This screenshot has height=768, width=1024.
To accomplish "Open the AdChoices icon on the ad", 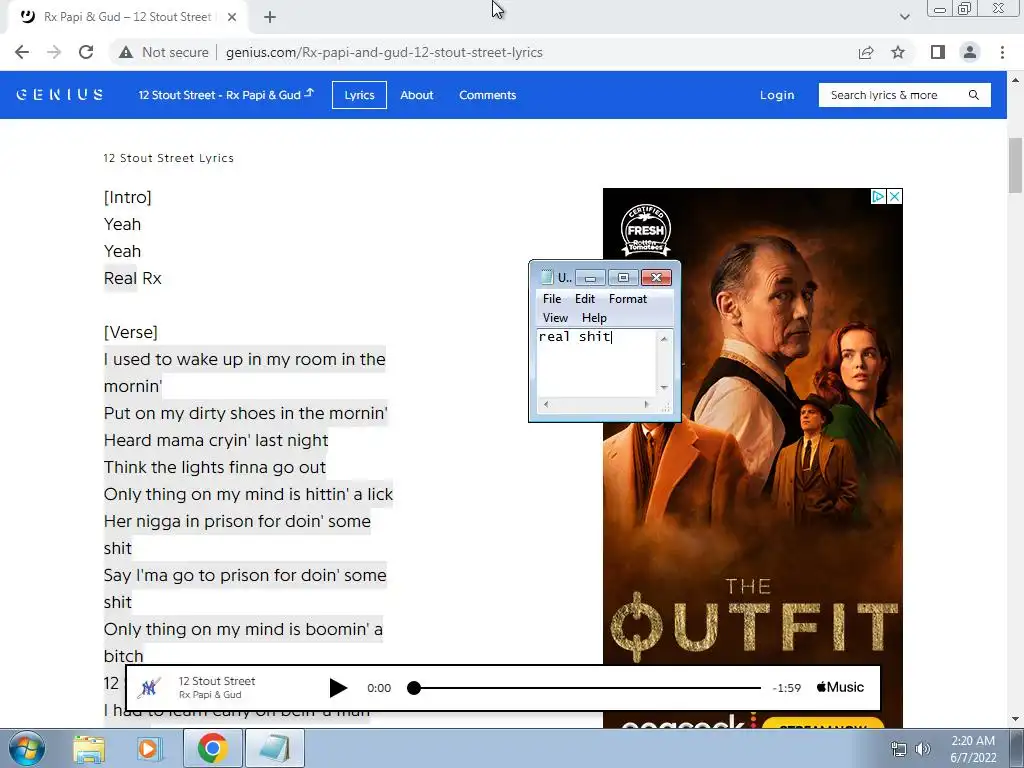I will click(x=878, y=196).
